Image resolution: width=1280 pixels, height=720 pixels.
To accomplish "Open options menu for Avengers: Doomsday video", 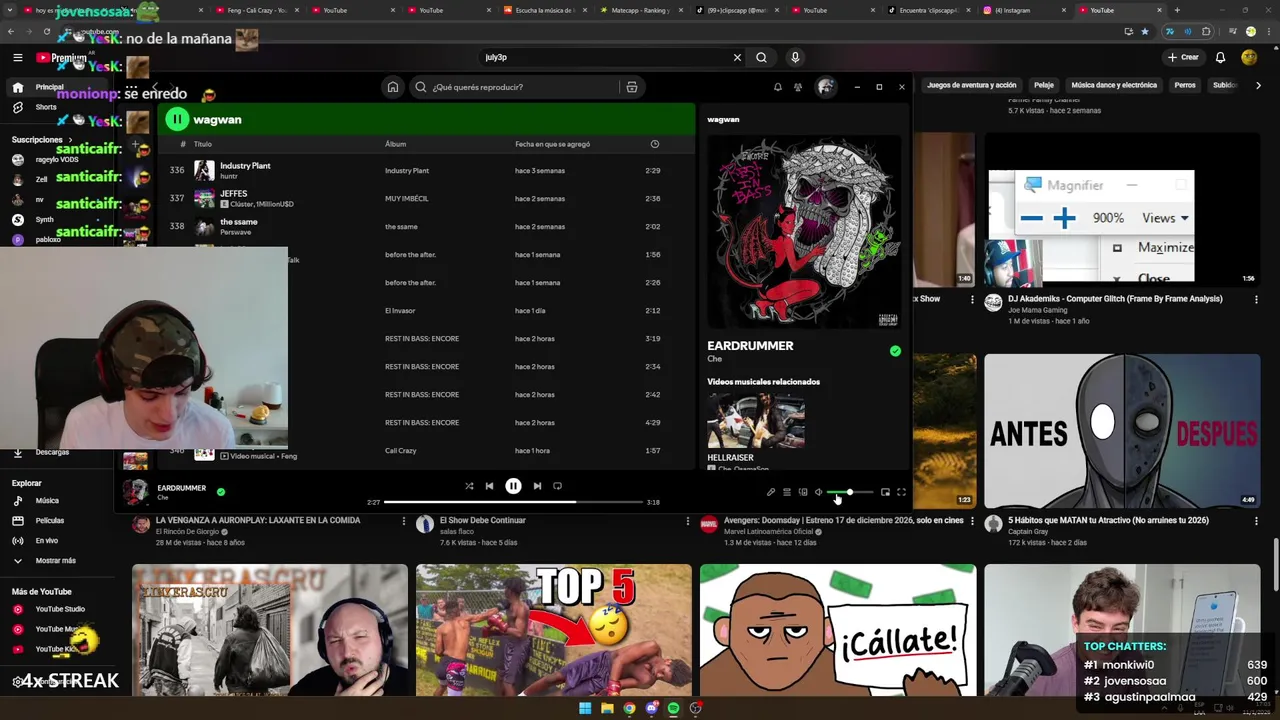I will [972, 521].
